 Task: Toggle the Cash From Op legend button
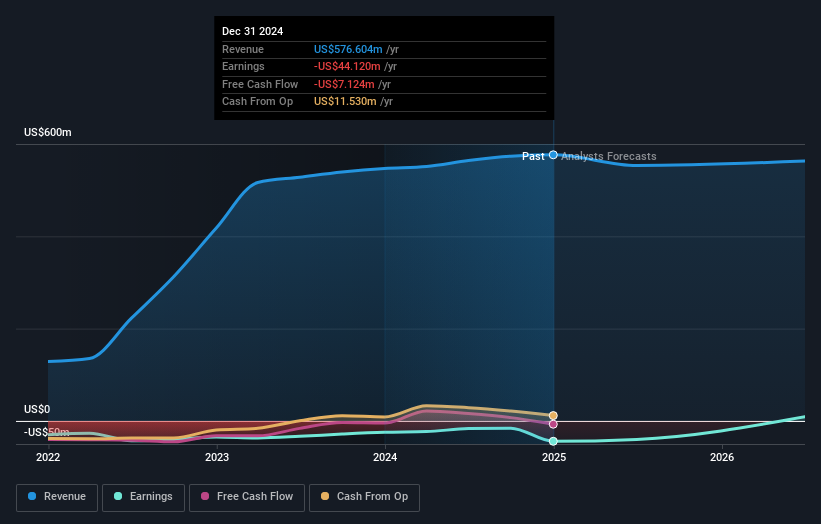364,497
